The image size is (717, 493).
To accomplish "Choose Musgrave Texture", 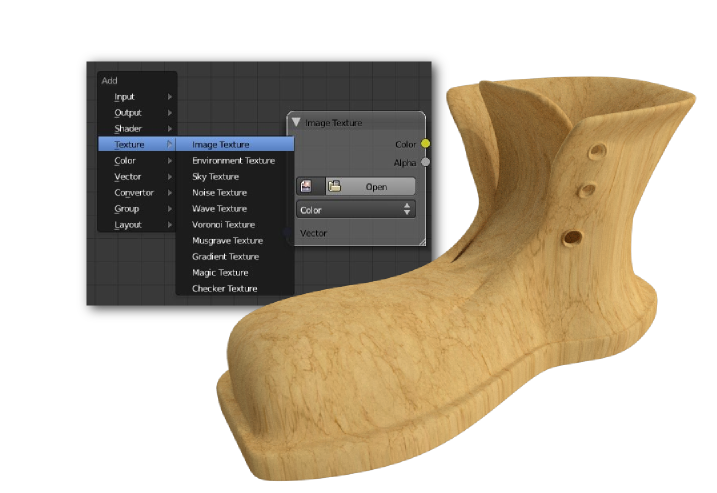I will coord(235,241).
